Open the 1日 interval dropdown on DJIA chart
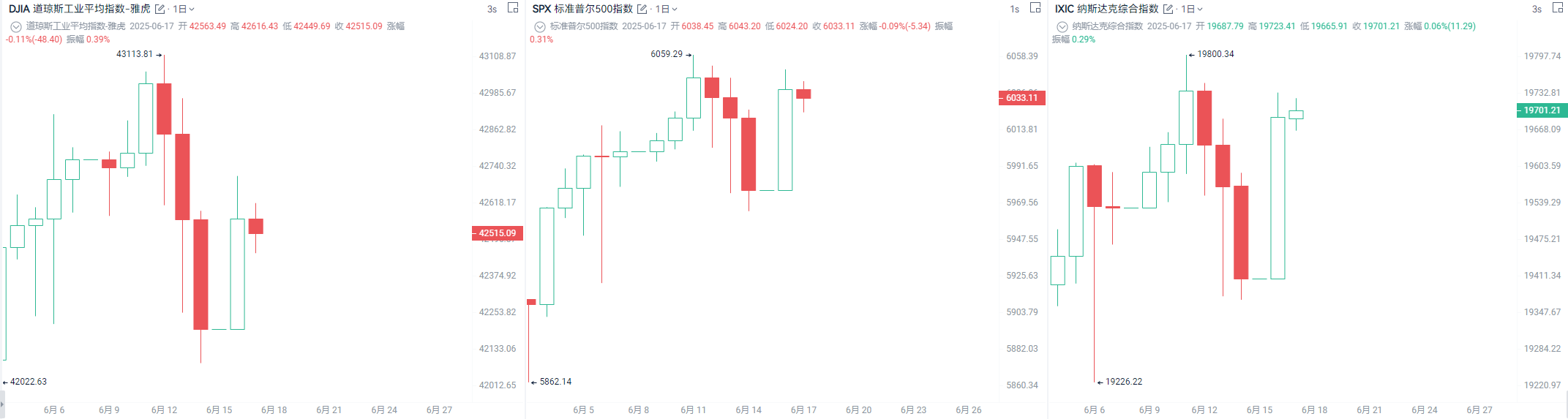This screenshot has width=1568, height=419. pos(183,10)
